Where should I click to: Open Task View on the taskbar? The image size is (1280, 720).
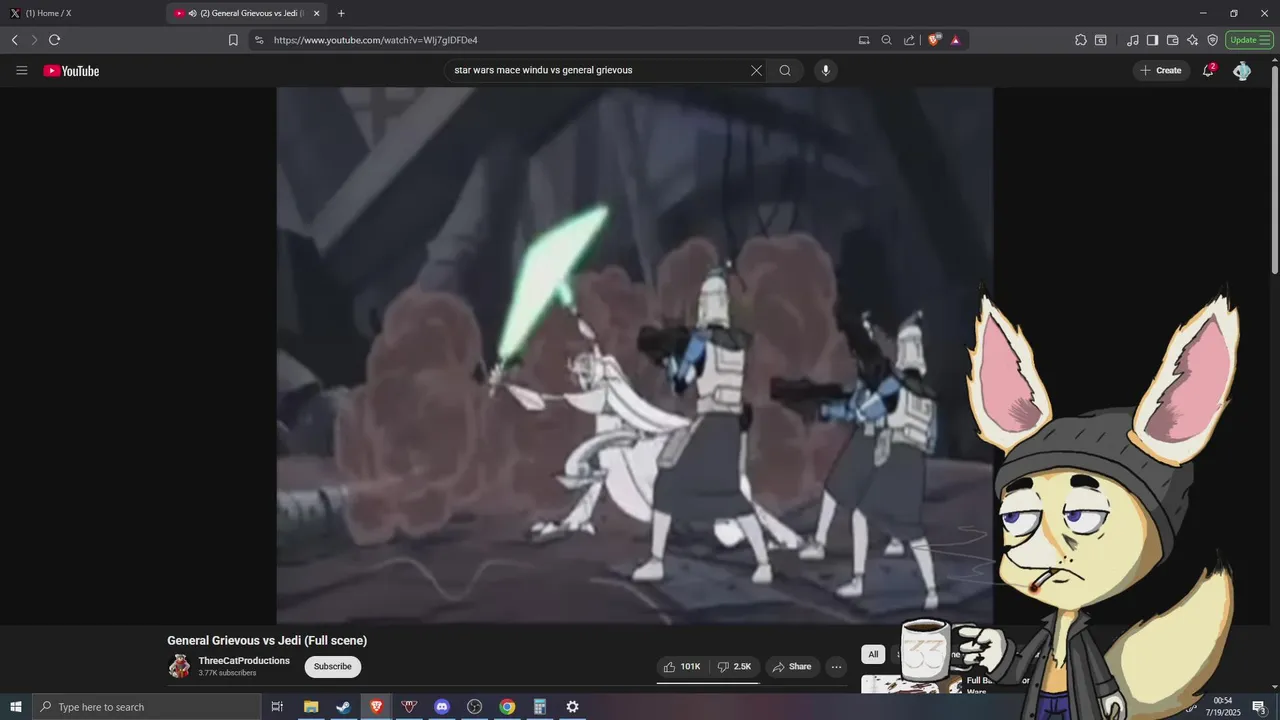(277, 707)
